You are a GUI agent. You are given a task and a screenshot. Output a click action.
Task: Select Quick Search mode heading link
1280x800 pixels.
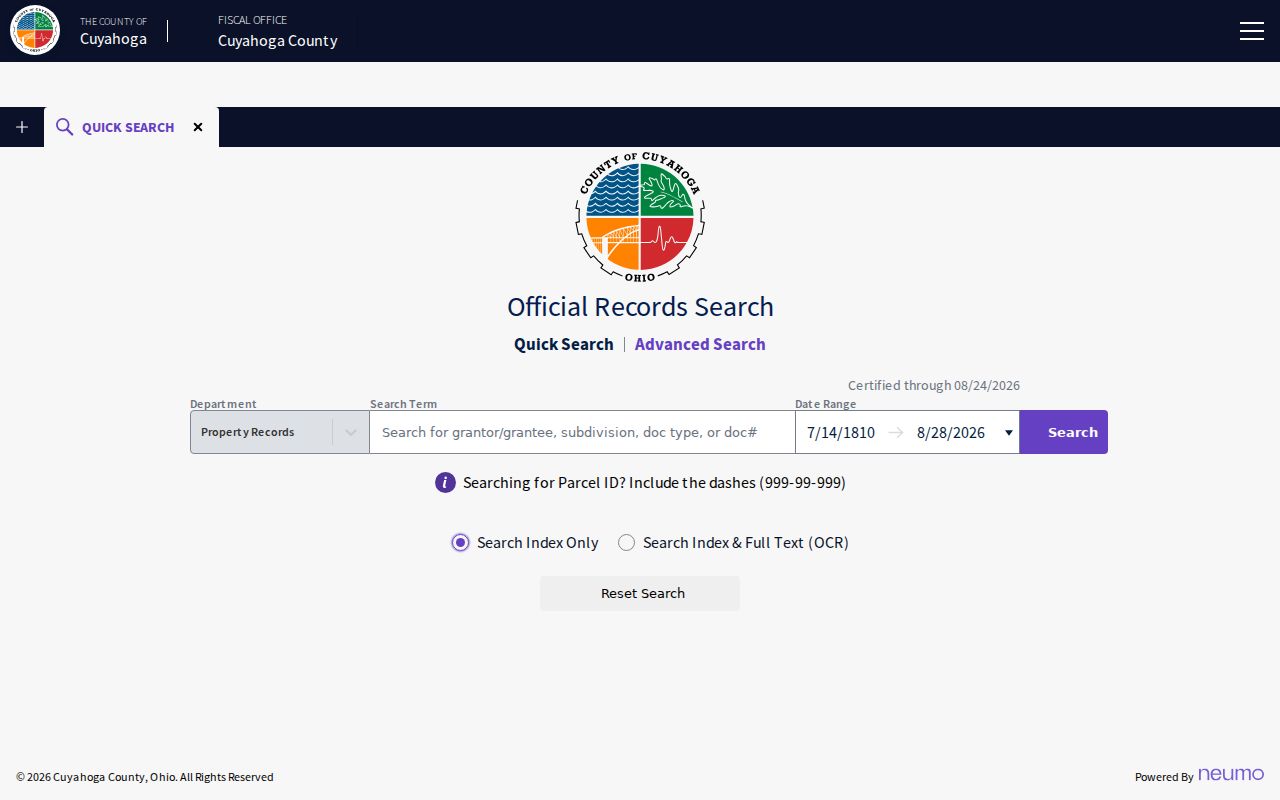pos(564,344)
